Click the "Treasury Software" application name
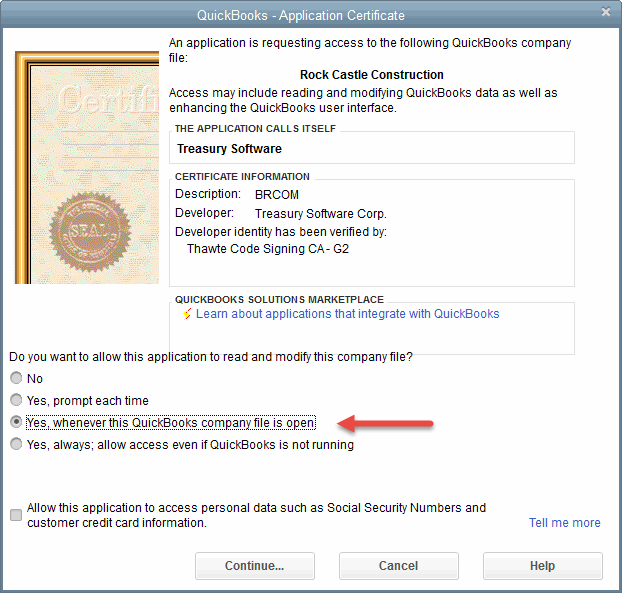Image resolution: width=622 pixels, height=593 pixels. click(x=229, y=149)
